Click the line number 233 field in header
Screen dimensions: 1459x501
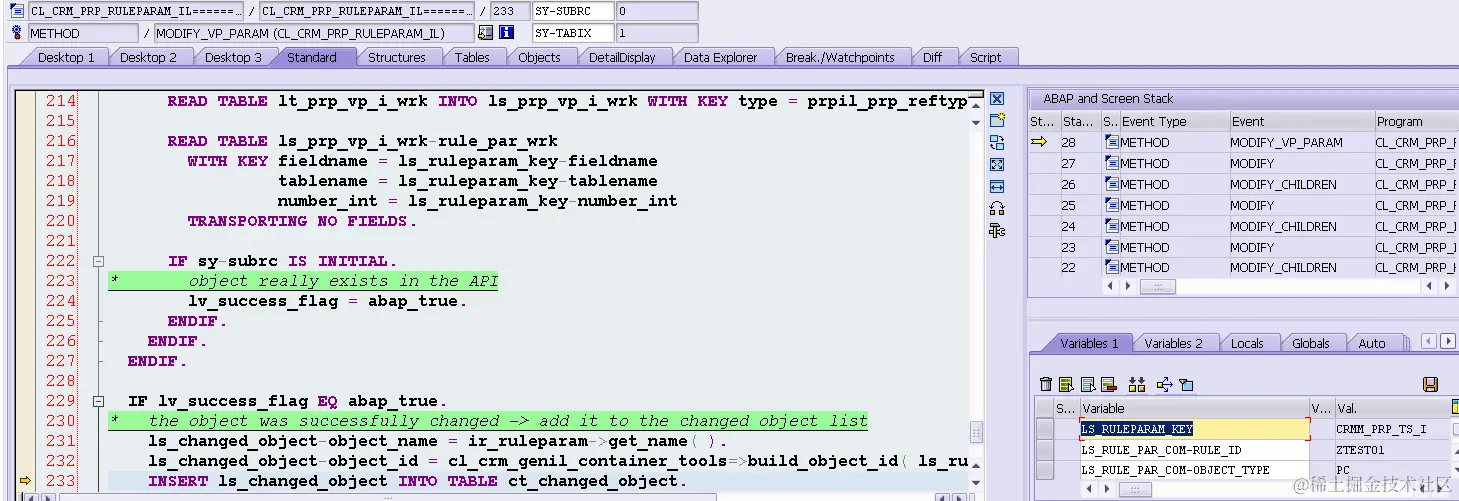tap(509, 11)
